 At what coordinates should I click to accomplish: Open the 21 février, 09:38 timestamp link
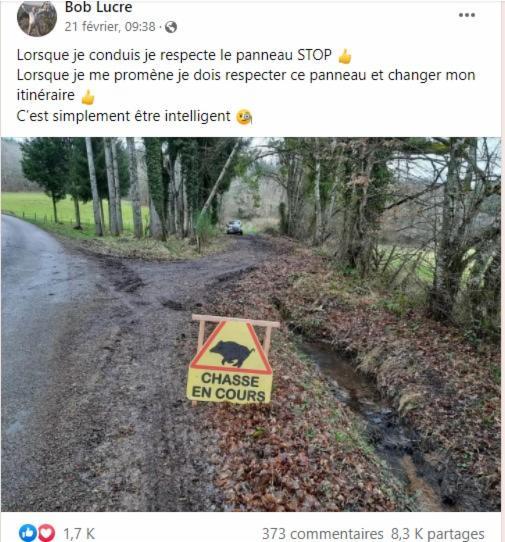coord(110,27)
